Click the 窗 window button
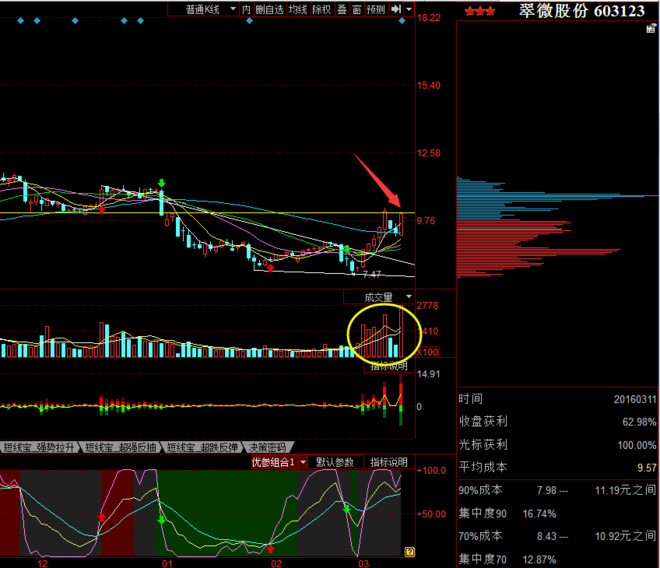 click(x=357, y=9)
